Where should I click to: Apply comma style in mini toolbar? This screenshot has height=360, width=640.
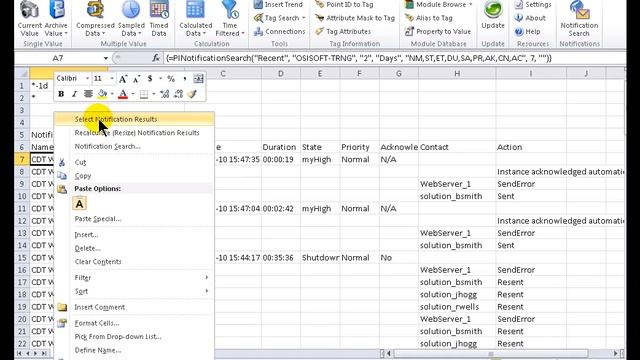184,79
